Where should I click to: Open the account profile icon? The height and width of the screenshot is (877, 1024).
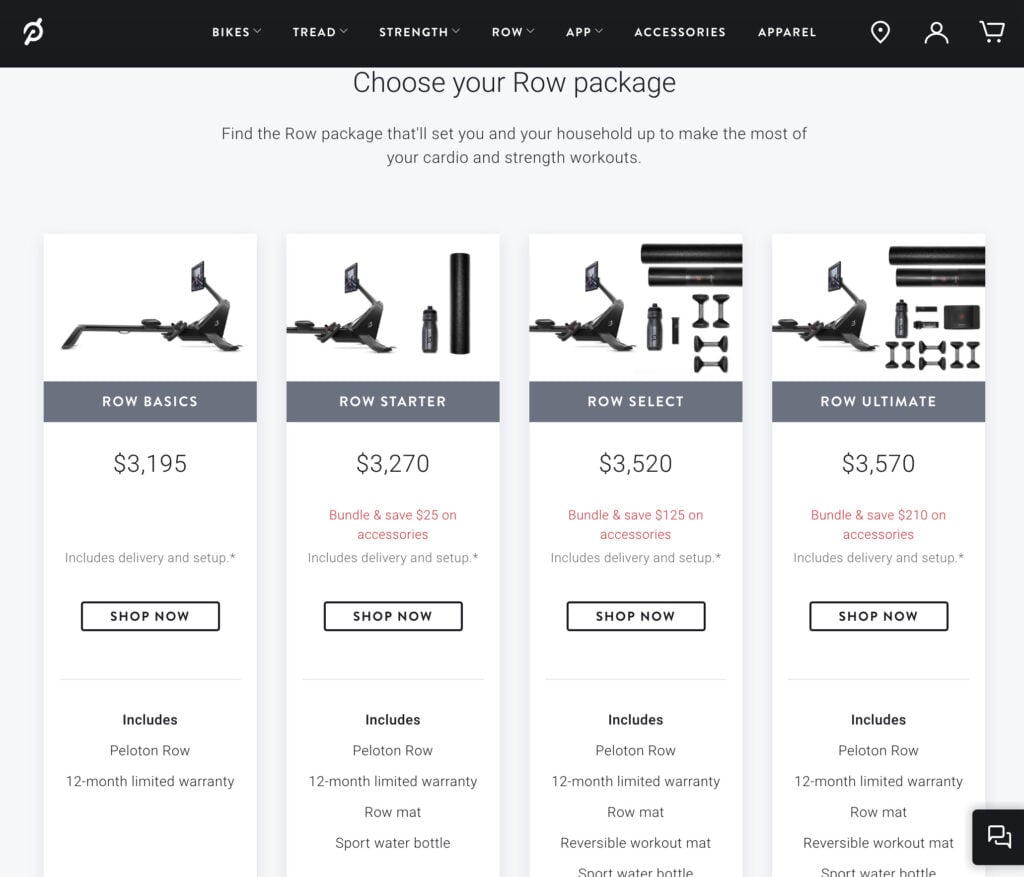936,32
